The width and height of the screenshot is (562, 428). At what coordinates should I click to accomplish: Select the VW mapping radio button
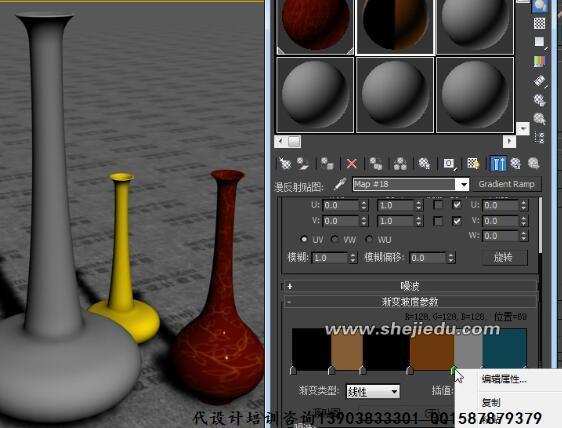335,239
